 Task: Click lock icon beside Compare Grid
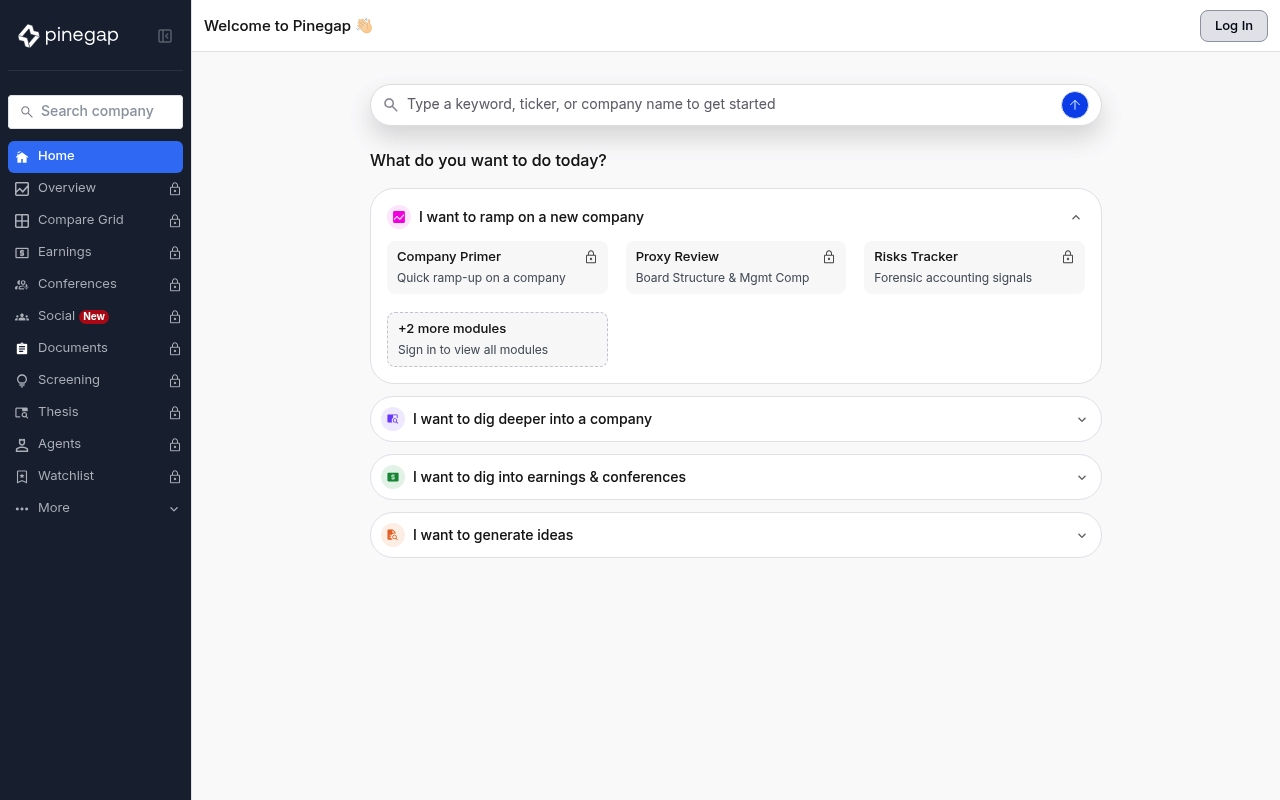click(175, 221)
